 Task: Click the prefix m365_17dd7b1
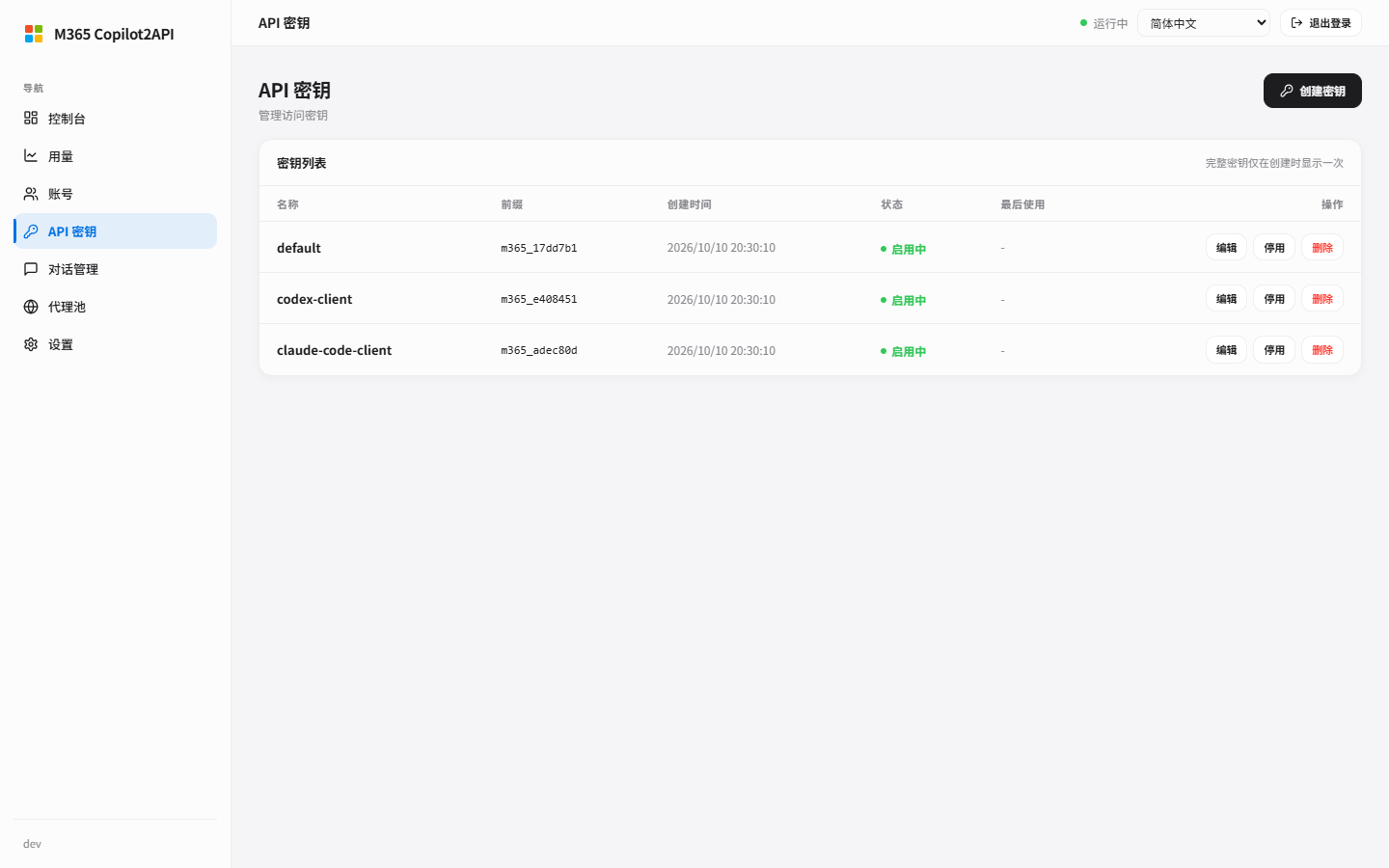point(539,248)
